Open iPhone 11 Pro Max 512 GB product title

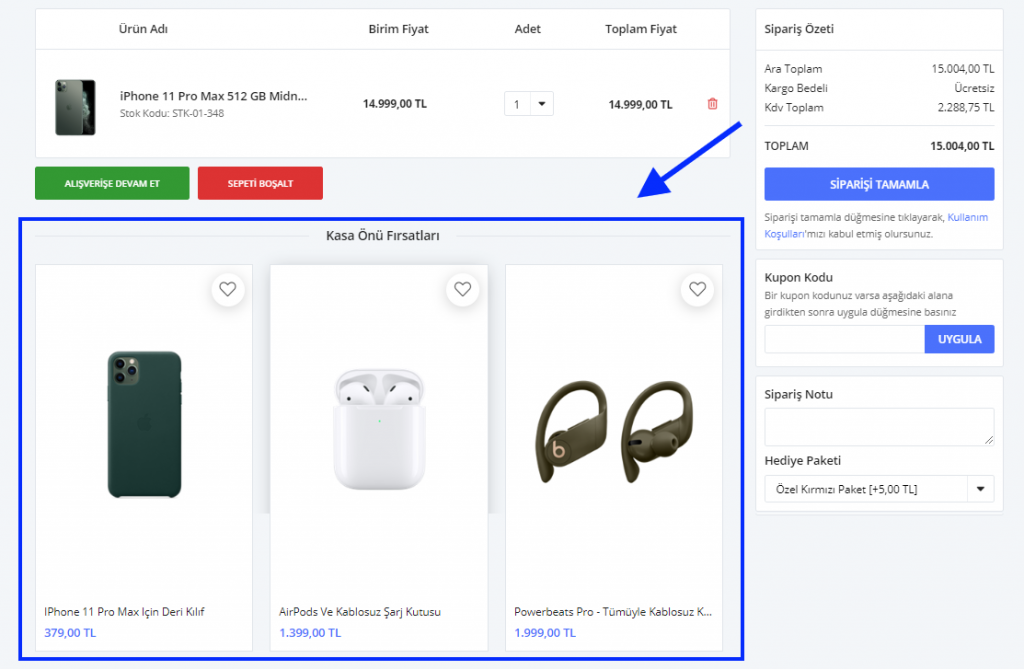tap(214, 96)
